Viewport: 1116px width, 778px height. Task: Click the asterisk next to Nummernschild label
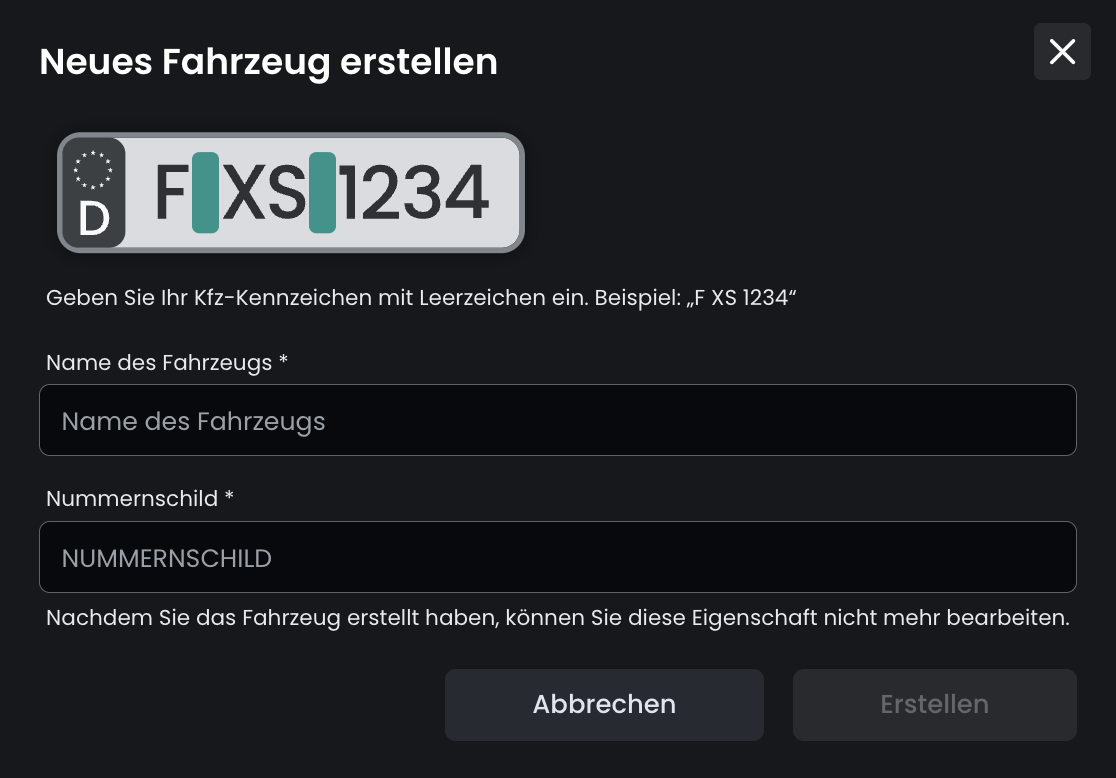[x=229, y=496]
